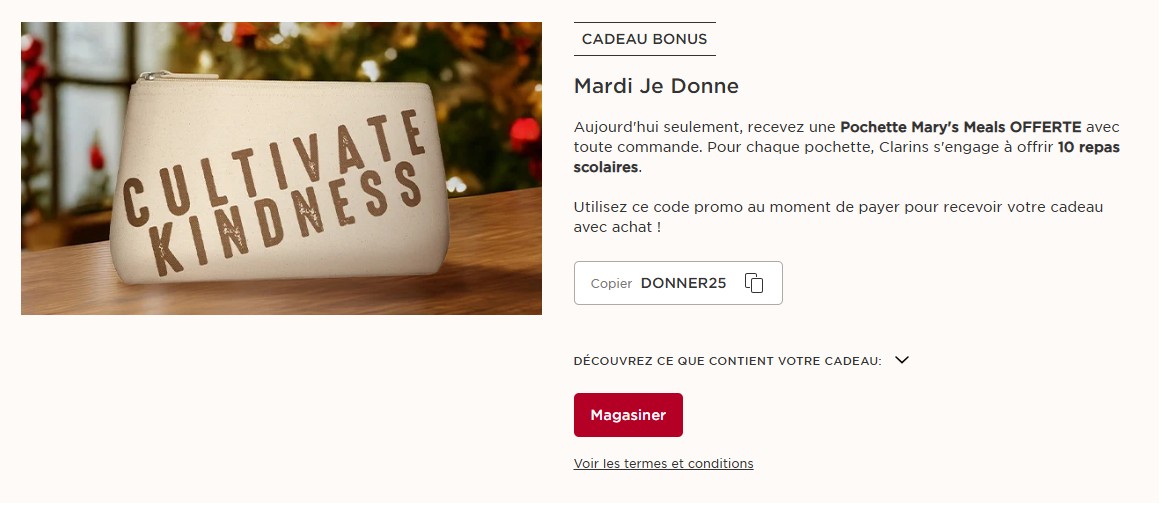Click the copy icon beside DONNER25
The height and width of the screenshot is (510, 1161).
(754, 283)
